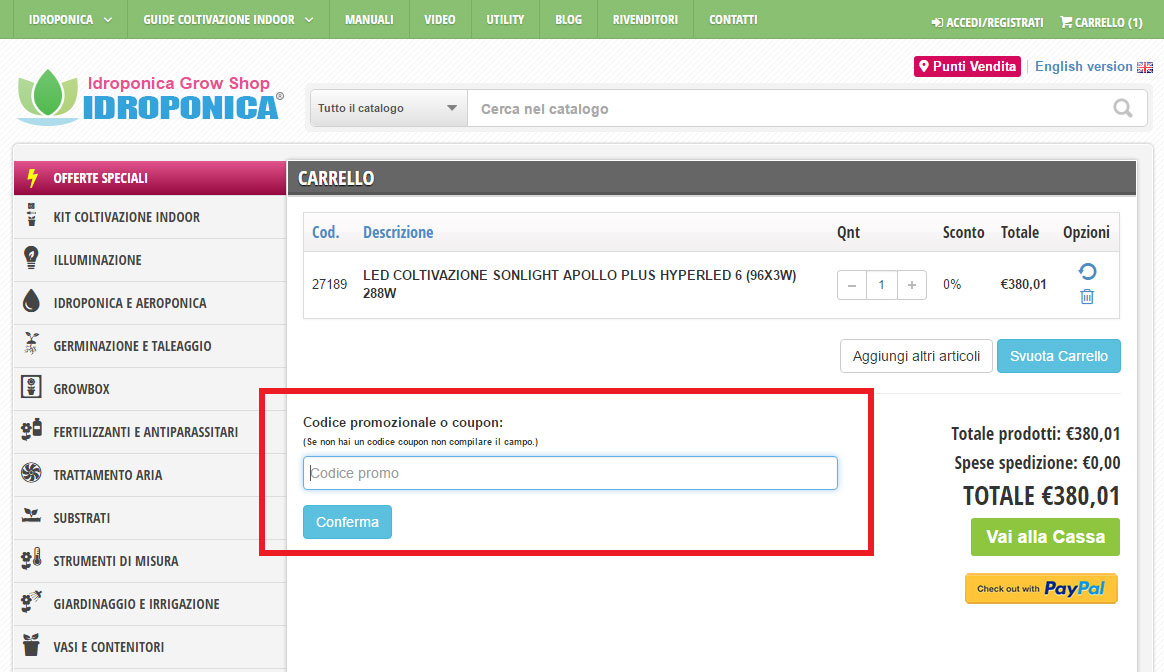Proceed with Vai alla Cassa button
The height and width of the screenshot is (672, 1164).
(x=1045, y=537)
